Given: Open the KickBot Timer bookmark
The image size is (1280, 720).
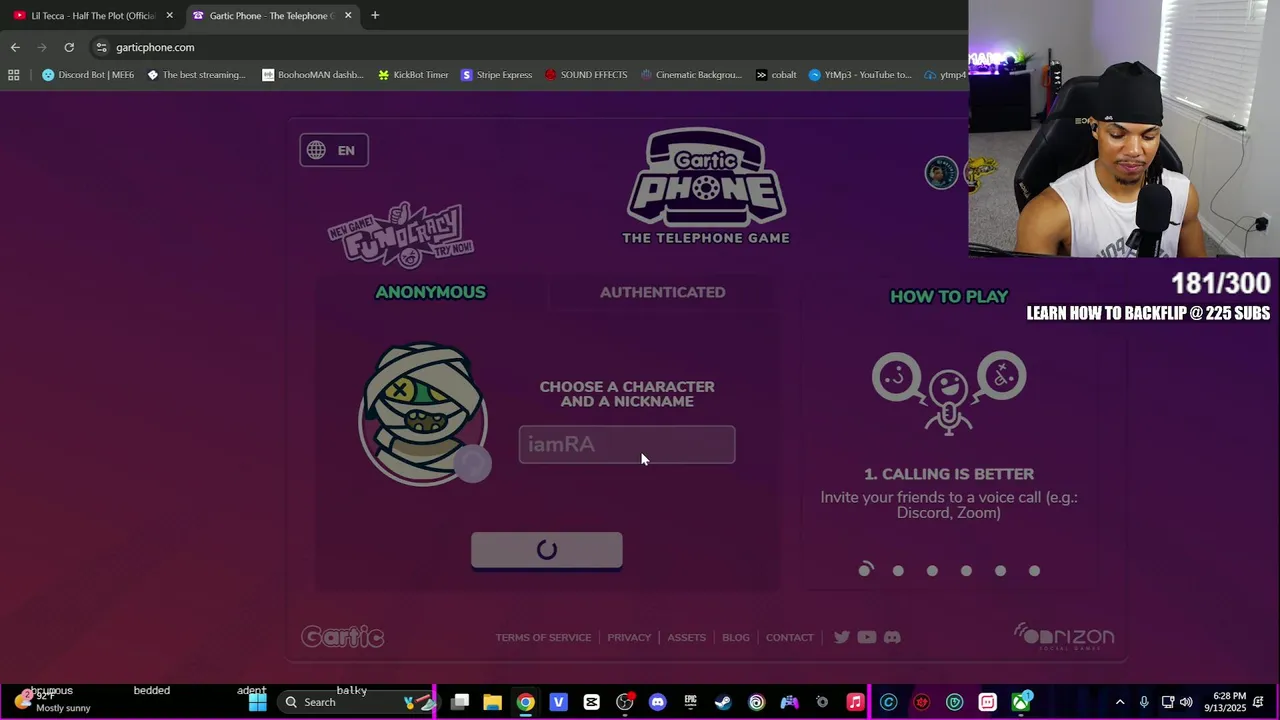Looking at the screenshot, I should [x=412, y=75].
